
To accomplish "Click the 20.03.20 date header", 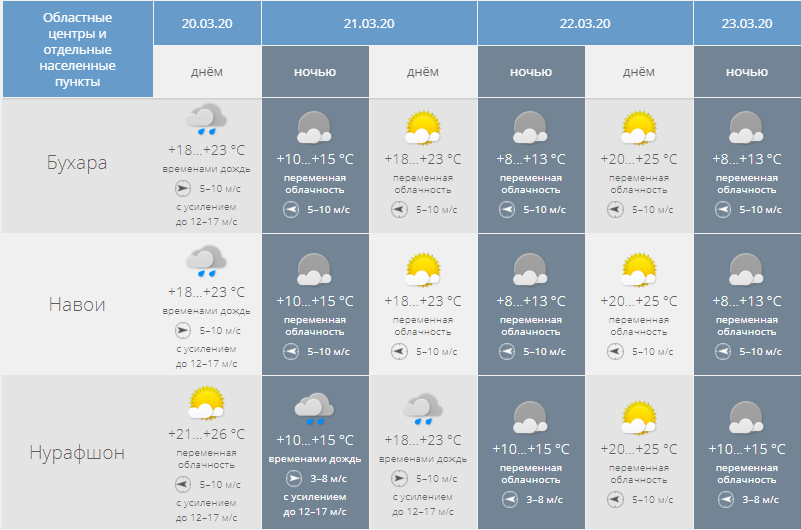I will [207, 24].
